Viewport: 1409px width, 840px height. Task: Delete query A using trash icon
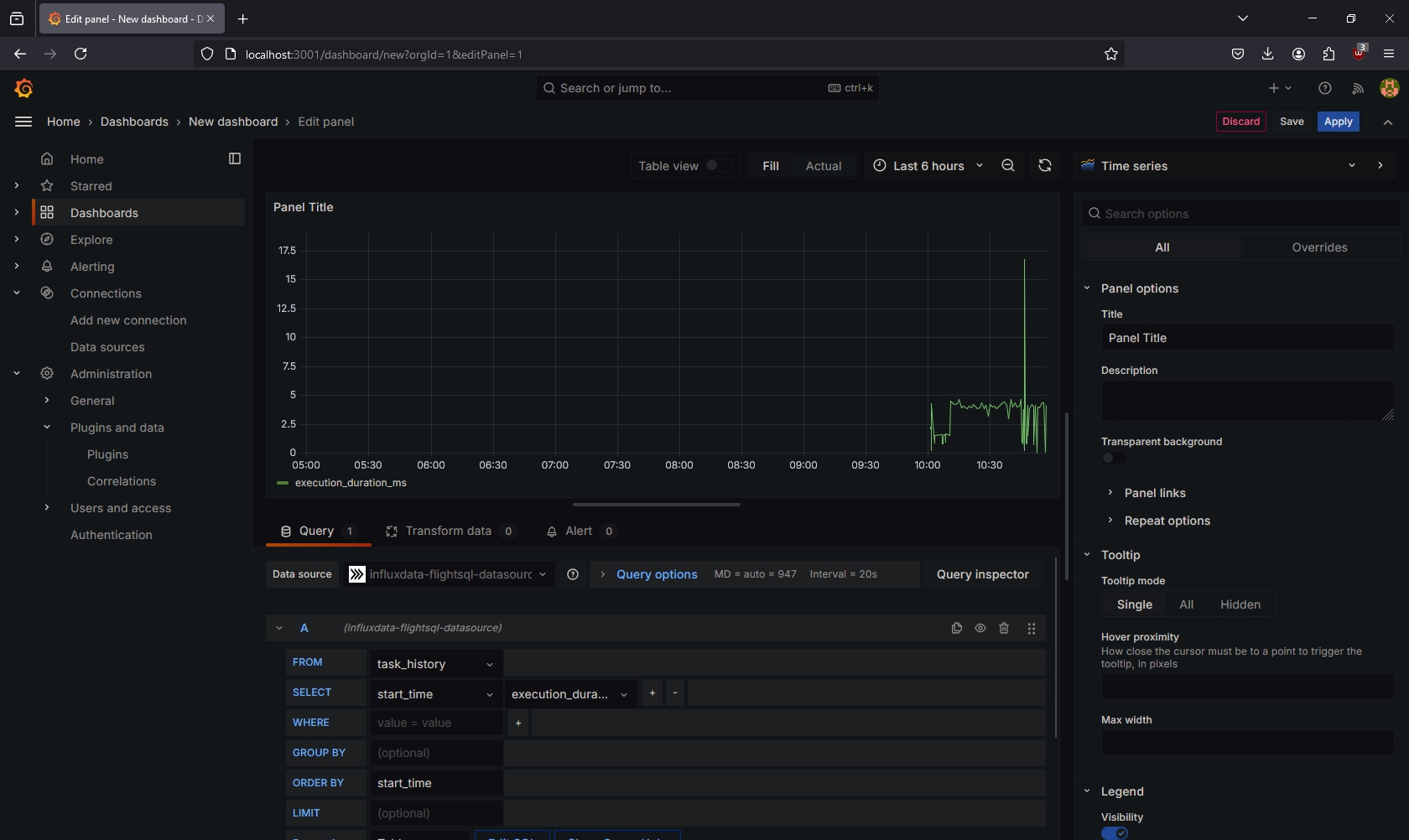click(x=1004, y=628)
